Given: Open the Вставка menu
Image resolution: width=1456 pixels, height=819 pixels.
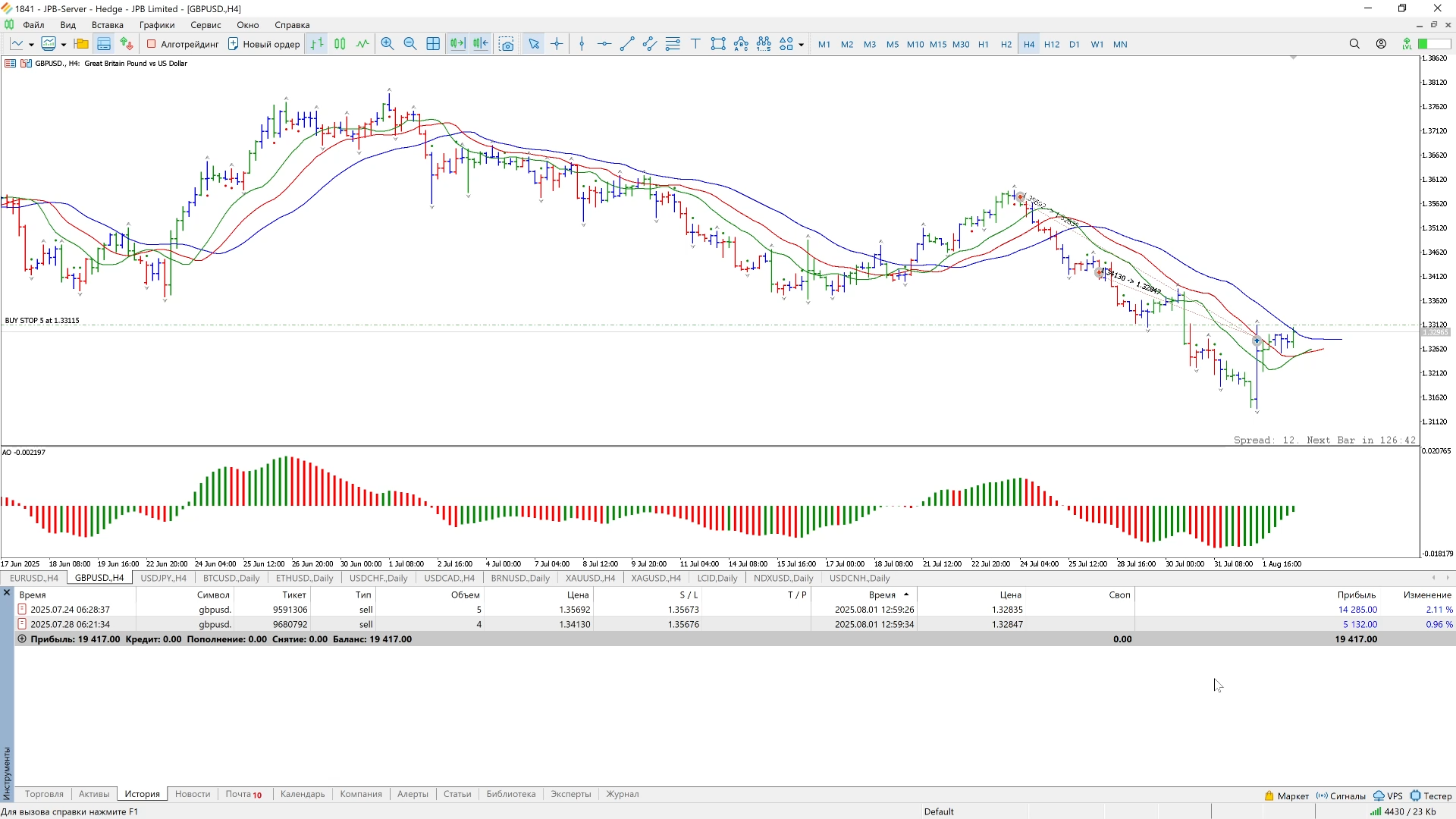Looking at the screenshot, I should pyautogui.click(x=107, y=25).
